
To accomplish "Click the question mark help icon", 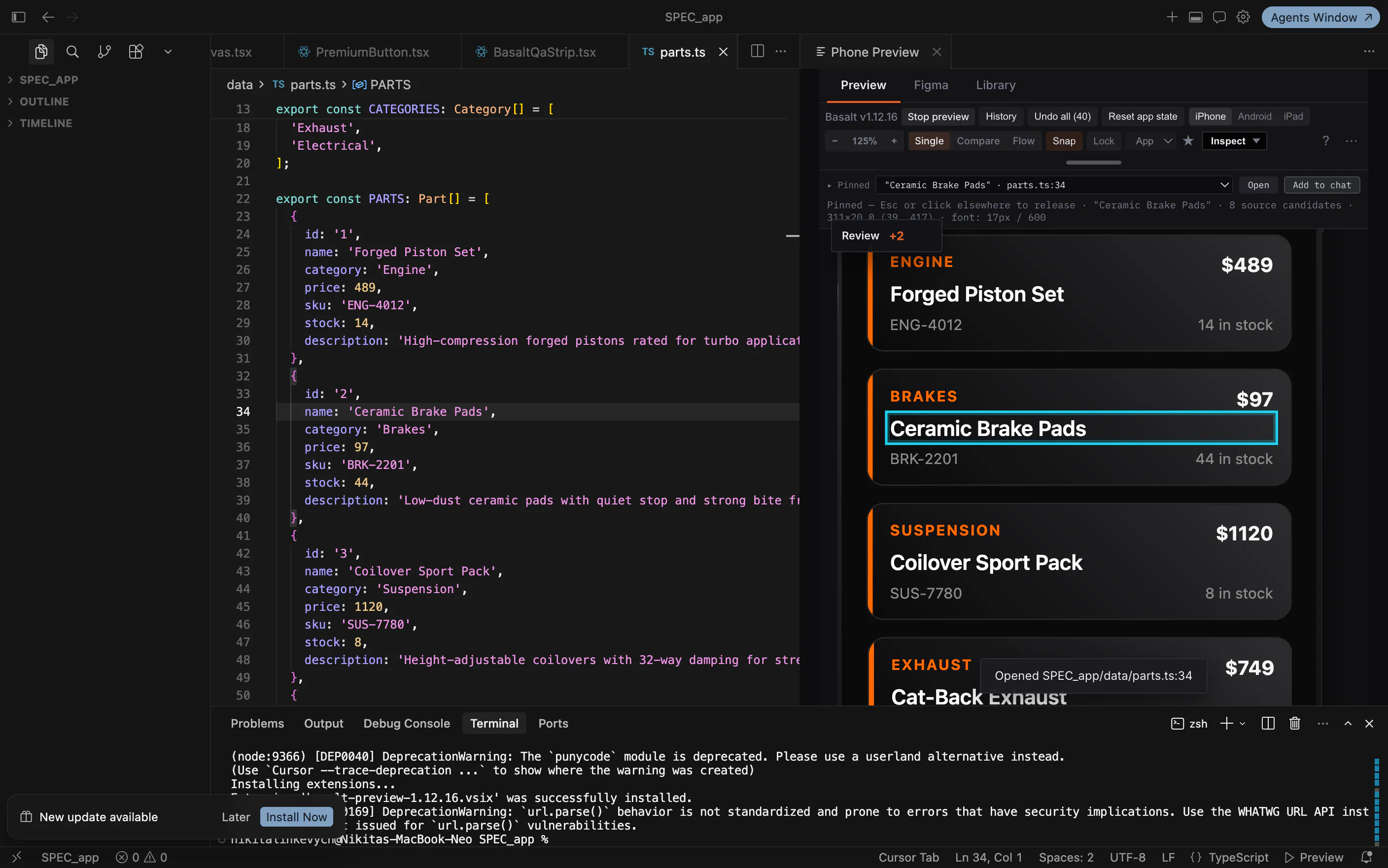I will [1325, 141].
